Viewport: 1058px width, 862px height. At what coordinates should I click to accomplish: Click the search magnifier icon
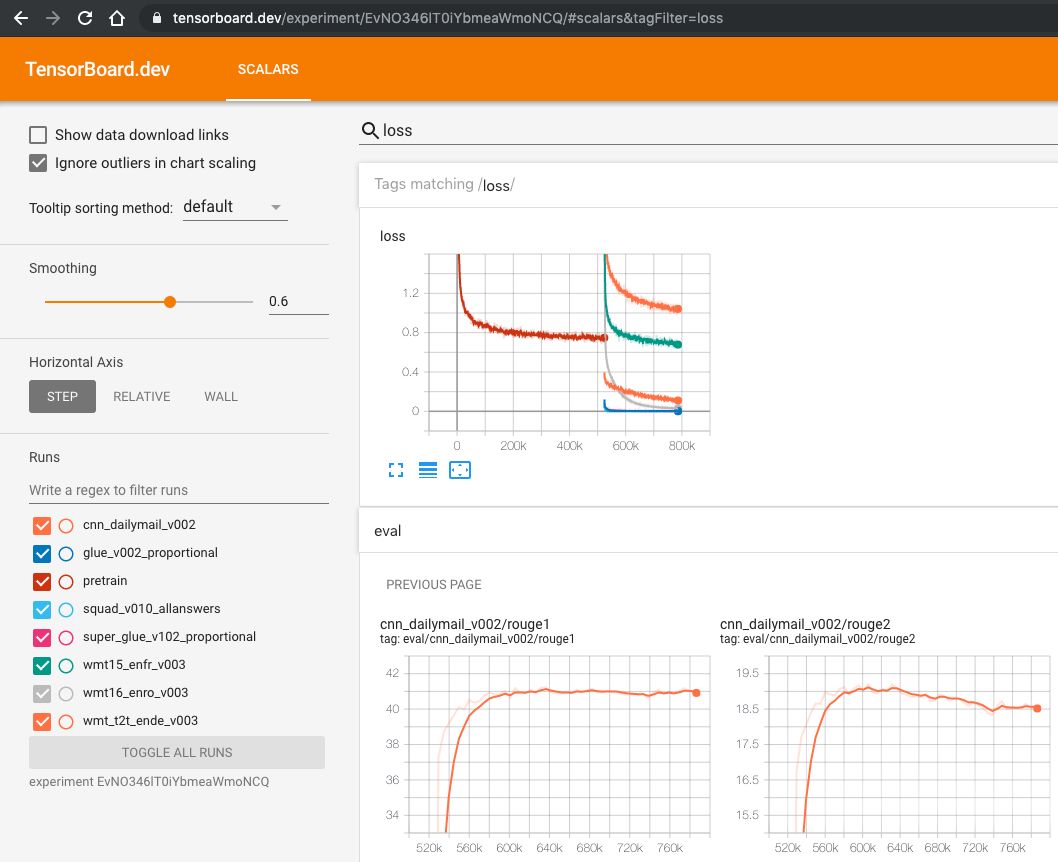(370, 130)
